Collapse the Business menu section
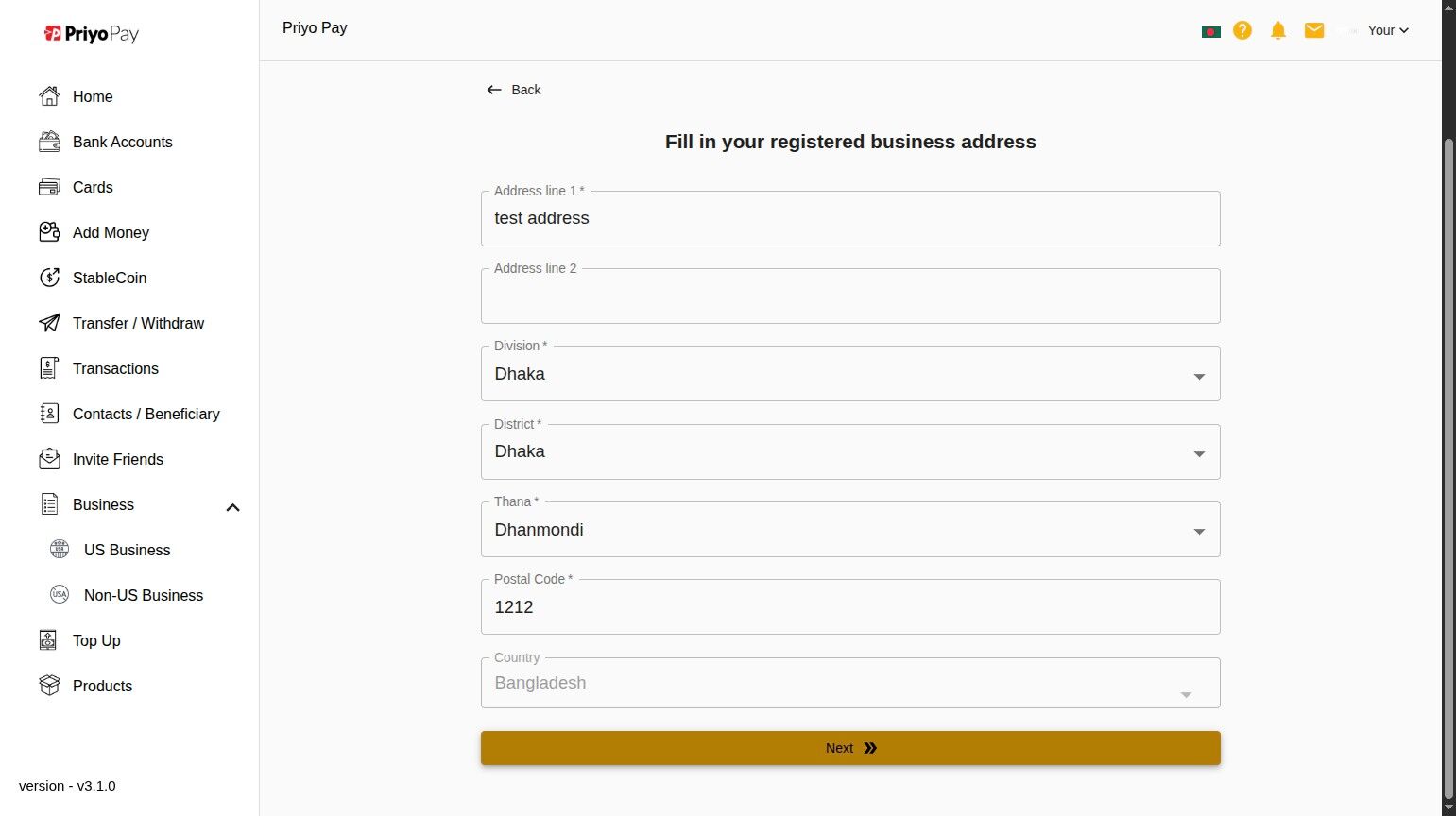The height and width of the screenshot is (816, 1456). 232,507
